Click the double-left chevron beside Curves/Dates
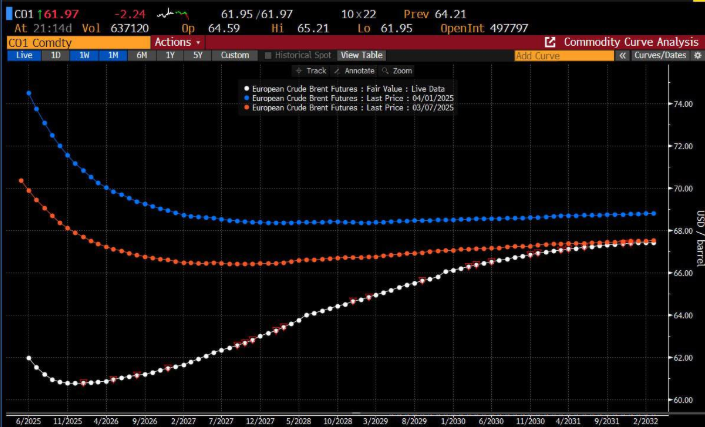Viewport: 705px width, 427px height. [624, 56]
